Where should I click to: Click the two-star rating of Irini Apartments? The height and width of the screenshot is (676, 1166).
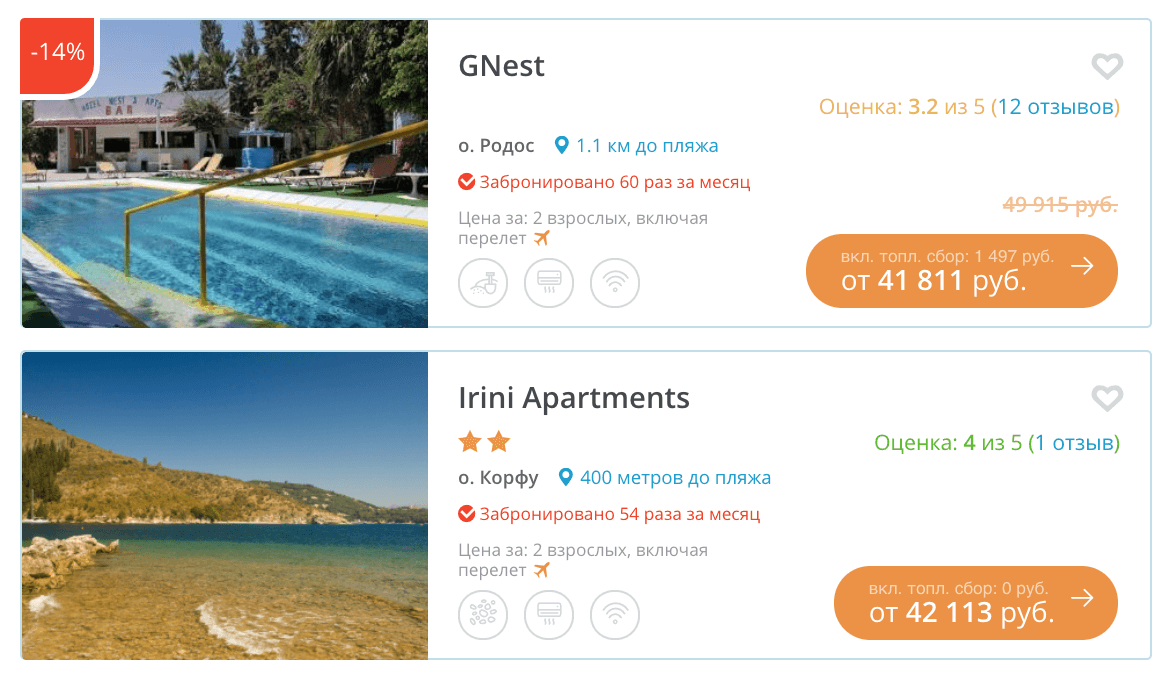point(484,442)
